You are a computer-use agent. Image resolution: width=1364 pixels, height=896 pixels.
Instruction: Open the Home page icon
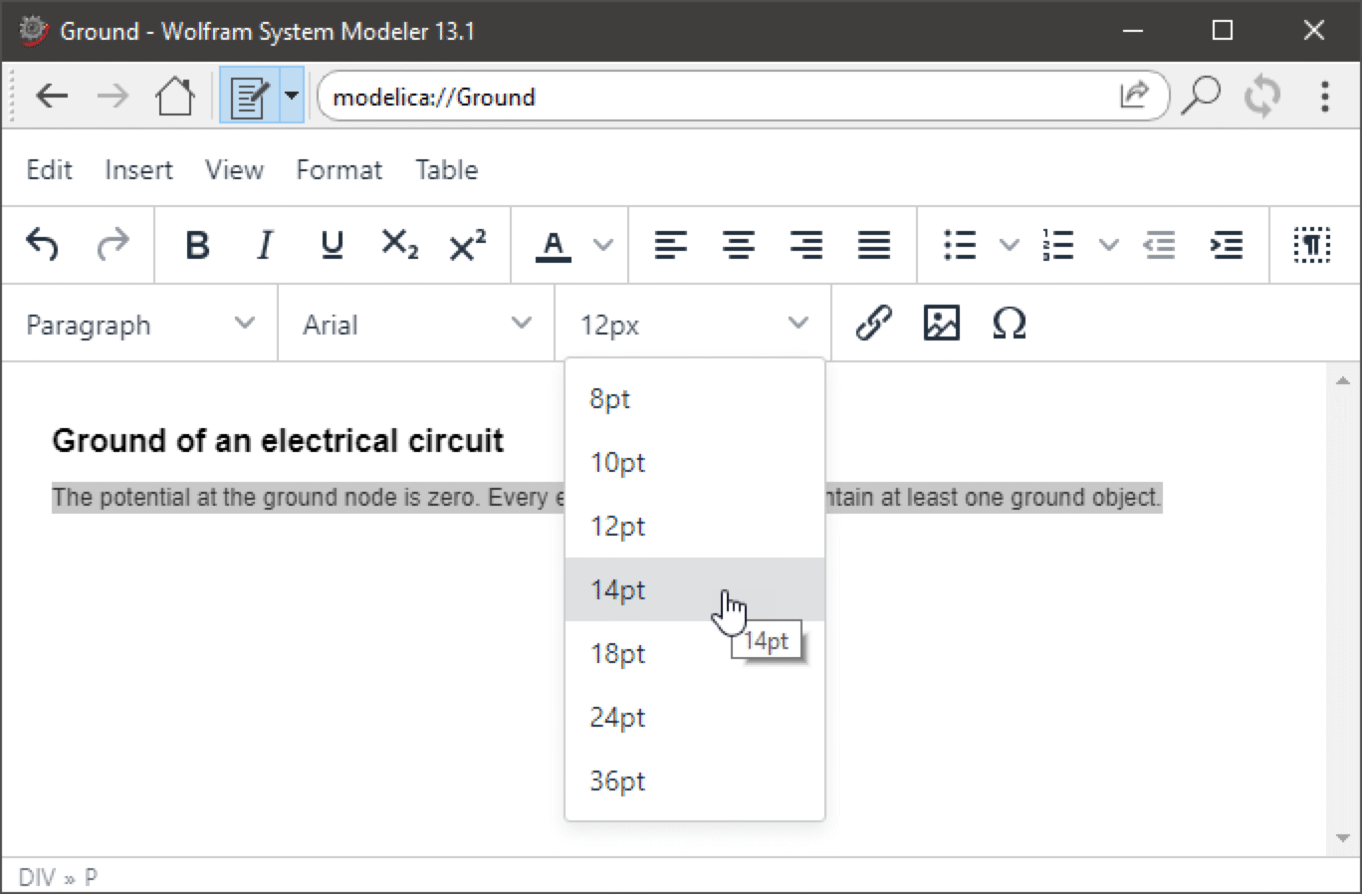175,97
